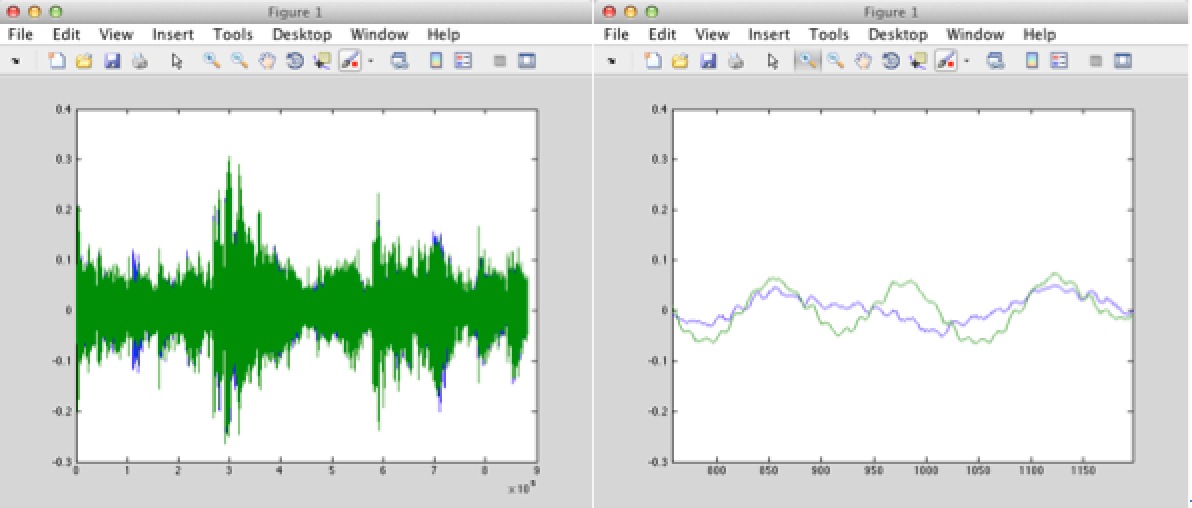Screen dimensions: 1192x508
Task: Click Print Figure icon in left window
Action: pos(139,62)
